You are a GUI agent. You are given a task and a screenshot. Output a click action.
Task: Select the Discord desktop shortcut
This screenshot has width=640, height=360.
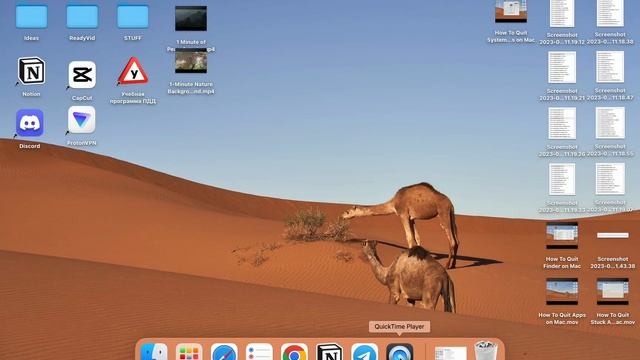30,123
